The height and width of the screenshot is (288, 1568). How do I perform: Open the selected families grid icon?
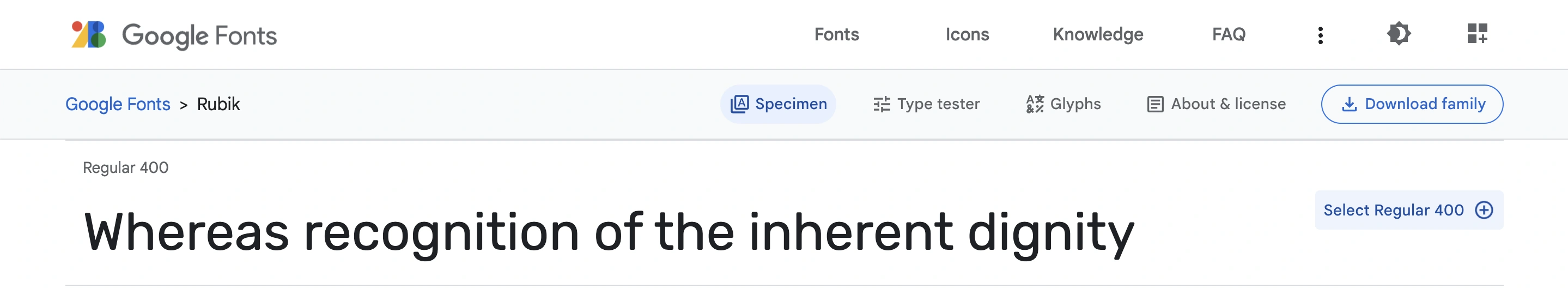(x=1476, y=34)
